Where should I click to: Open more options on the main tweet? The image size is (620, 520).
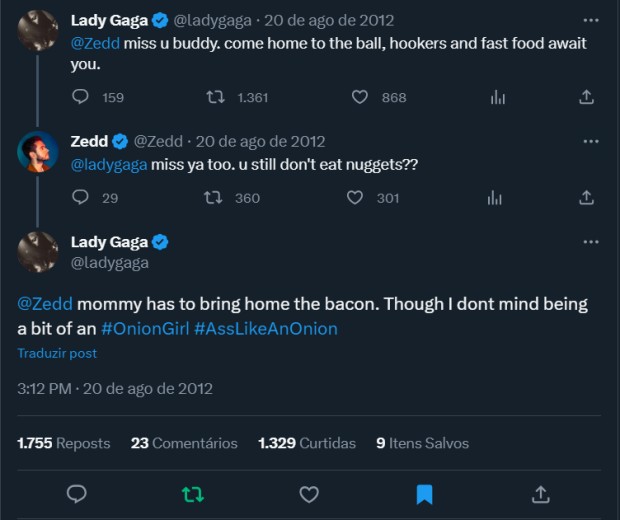point(591,242)
